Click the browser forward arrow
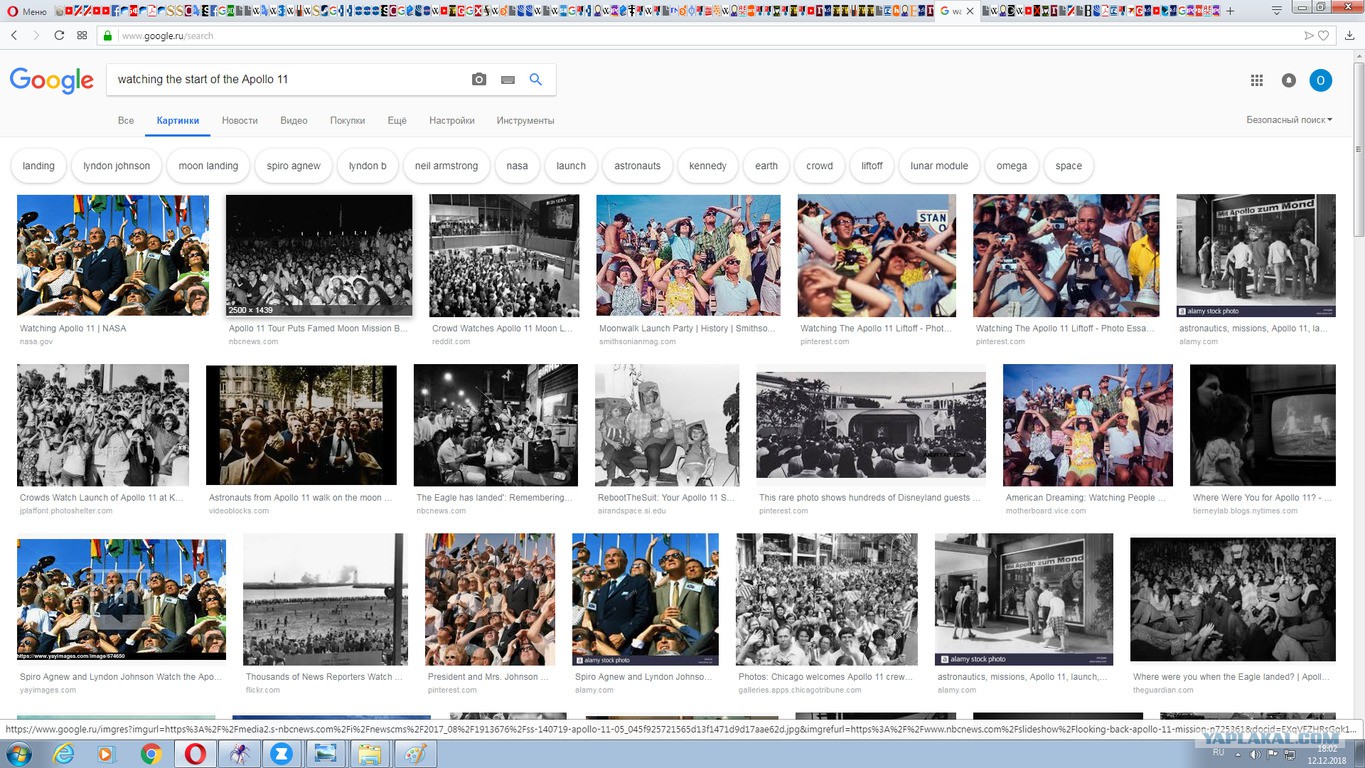The height and width of the screenshot is (768, 1365). [36, 35]
